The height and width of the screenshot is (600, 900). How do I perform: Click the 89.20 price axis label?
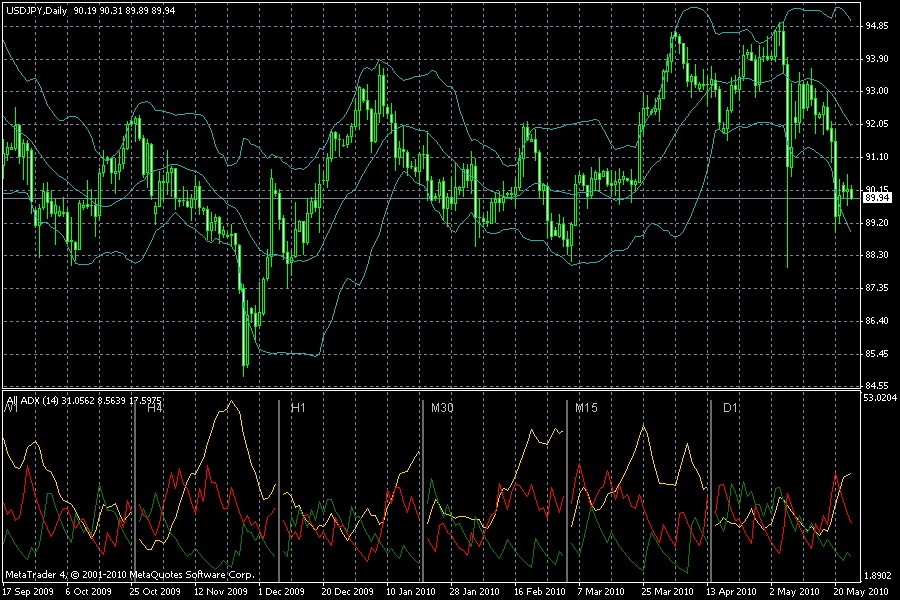pos(877,222)
